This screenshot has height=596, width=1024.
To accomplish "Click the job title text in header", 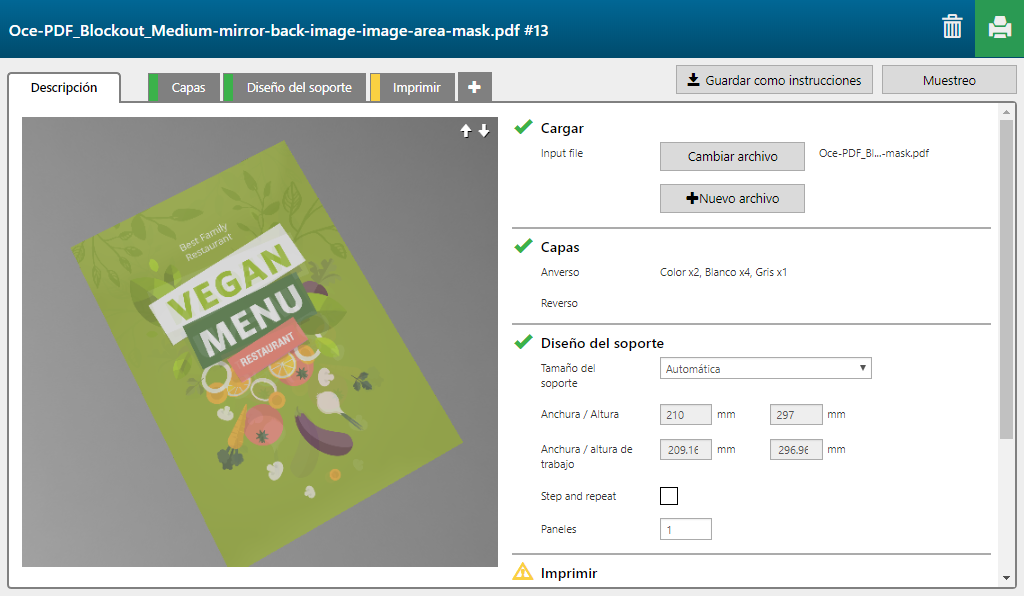I will (278, 30).
